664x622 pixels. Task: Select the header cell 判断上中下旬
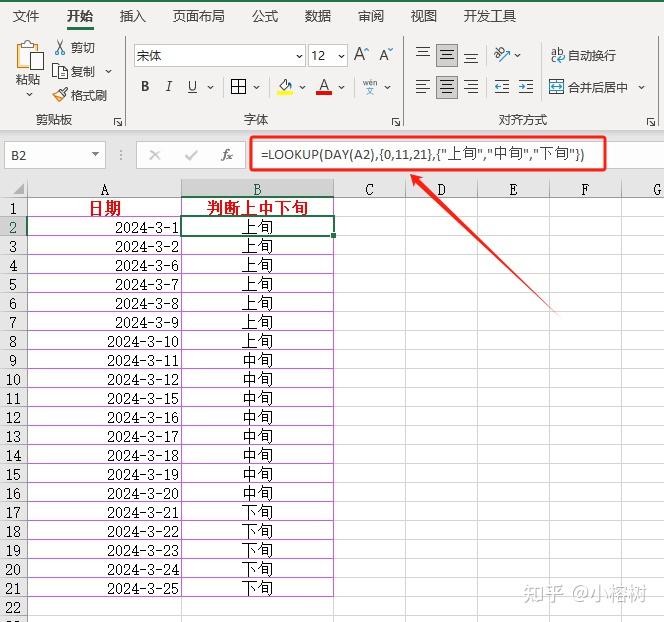(x=257, y=207)
